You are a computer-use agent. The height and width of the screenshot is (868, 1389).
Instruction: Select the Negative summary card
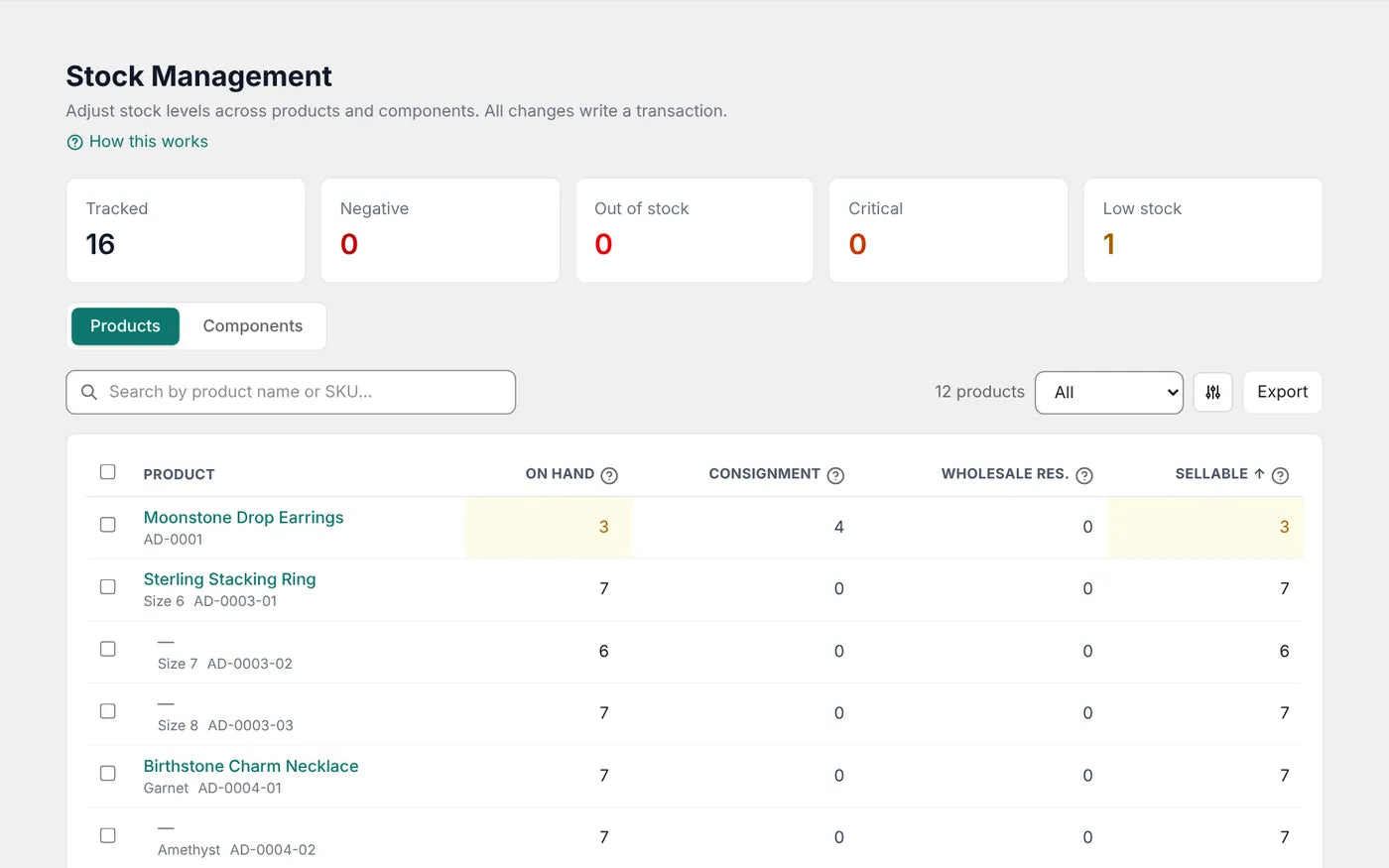tap(441, 230)
